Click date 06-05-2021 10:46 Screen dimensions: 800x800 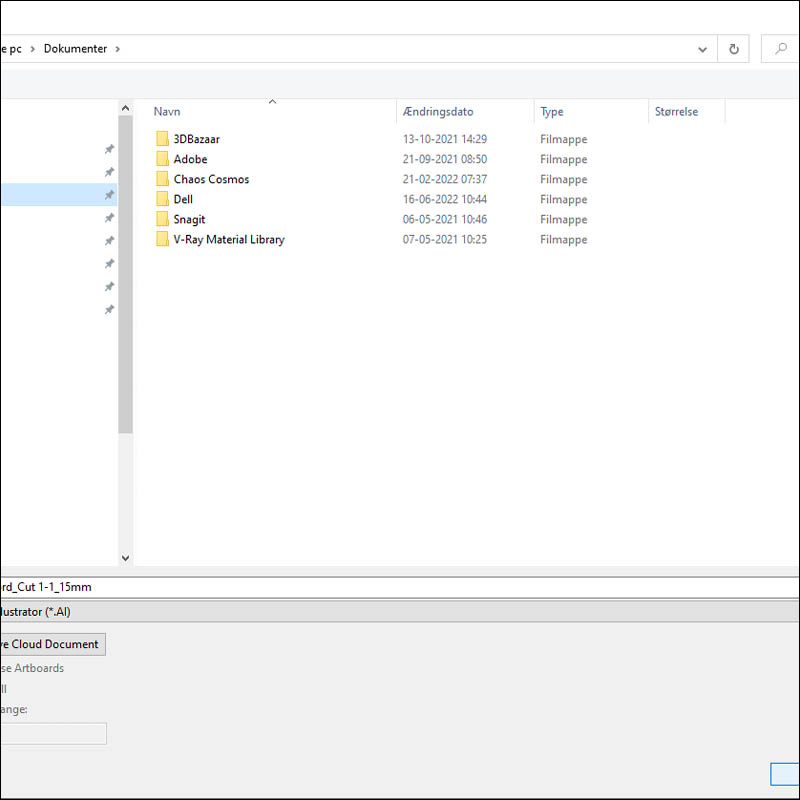pyautogui.click(x=445, y=219)
